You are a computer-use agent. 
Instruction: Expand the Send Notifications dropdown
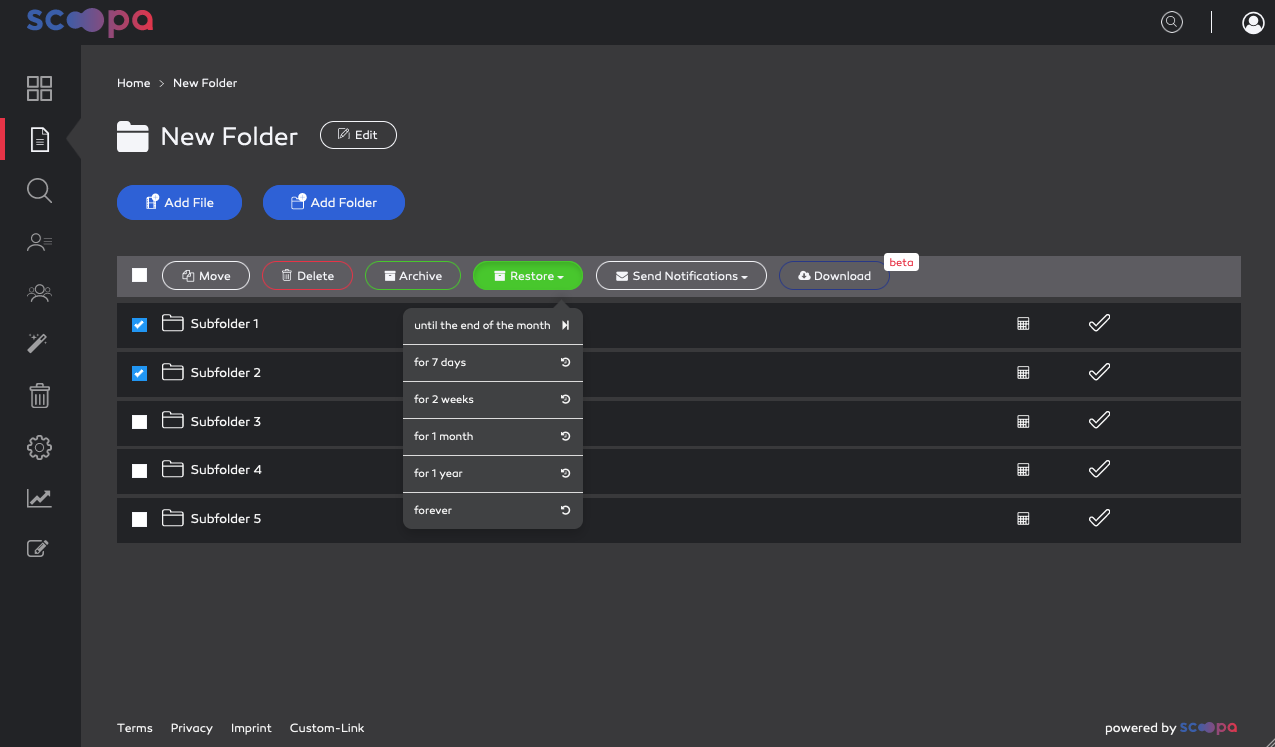[681, 276]
